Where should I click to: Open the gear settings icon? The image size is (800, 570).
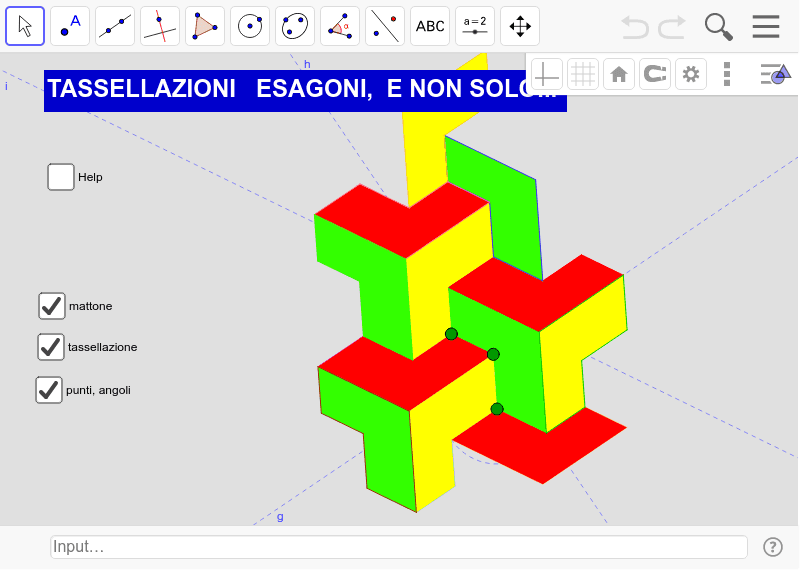(x=691, y=75)
